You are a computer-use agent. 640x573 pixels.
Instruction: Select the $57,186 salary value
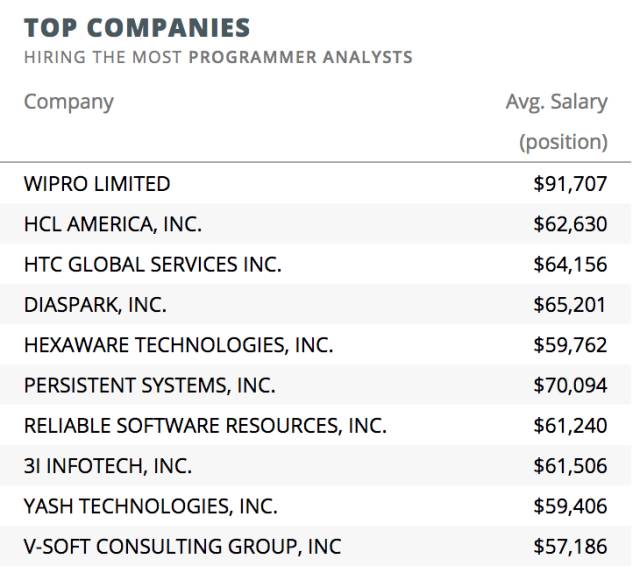[x=570, y=546]
